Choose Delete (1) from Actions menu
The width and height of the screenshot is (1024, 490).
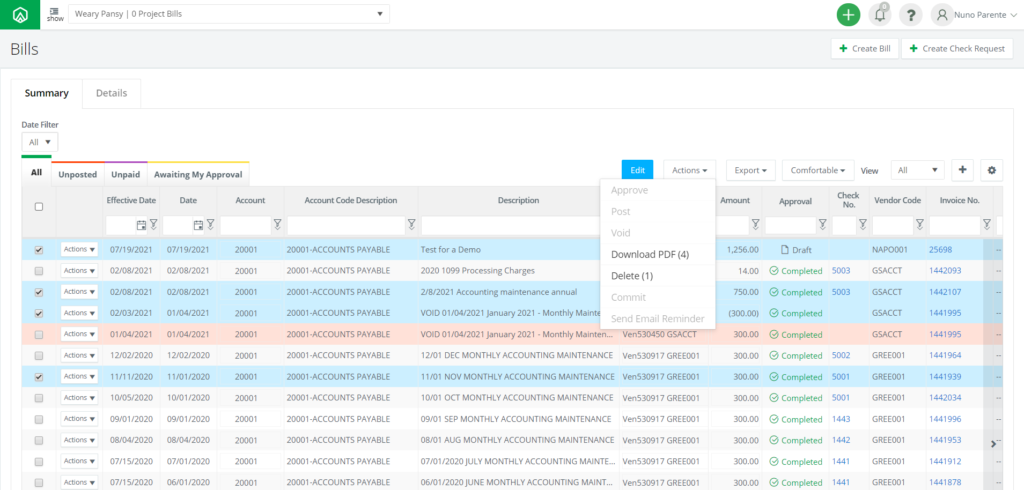pyautogui.click(x=658, y=276)
